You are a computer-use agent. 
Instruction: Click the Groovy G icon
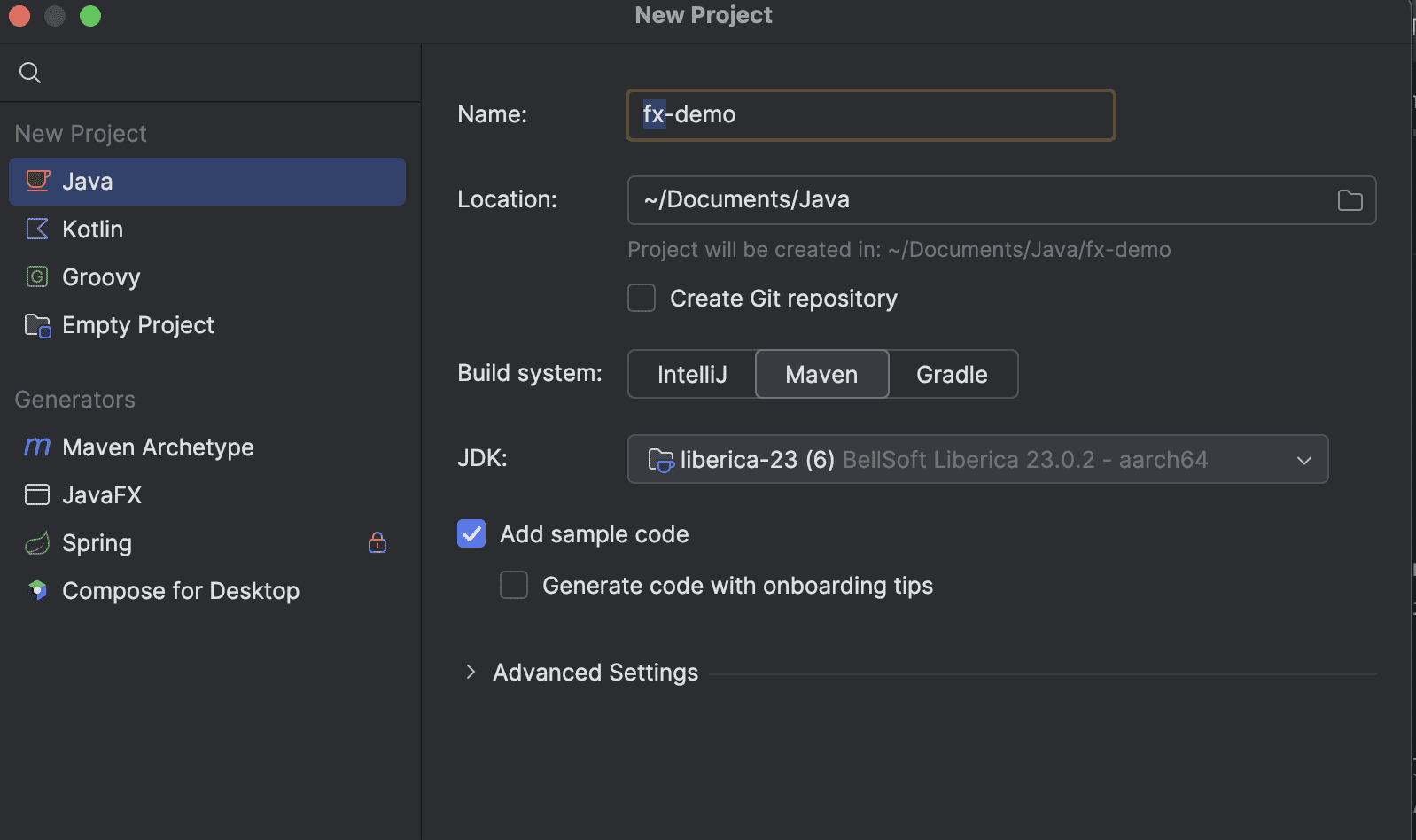tap(37, 276)
